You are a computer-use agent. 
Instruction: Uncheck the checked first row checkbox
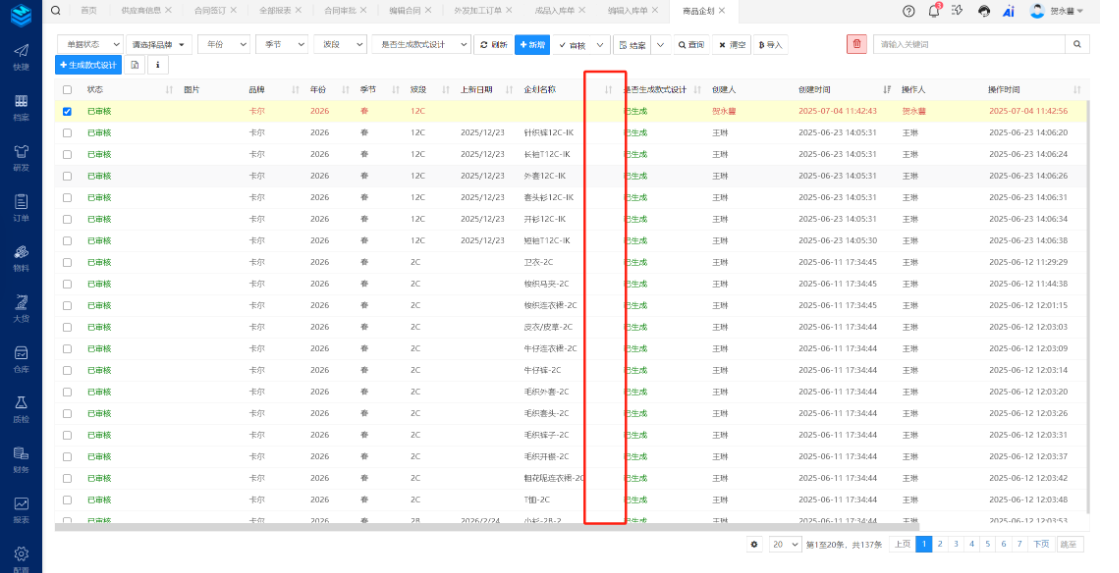pos(67,111)
